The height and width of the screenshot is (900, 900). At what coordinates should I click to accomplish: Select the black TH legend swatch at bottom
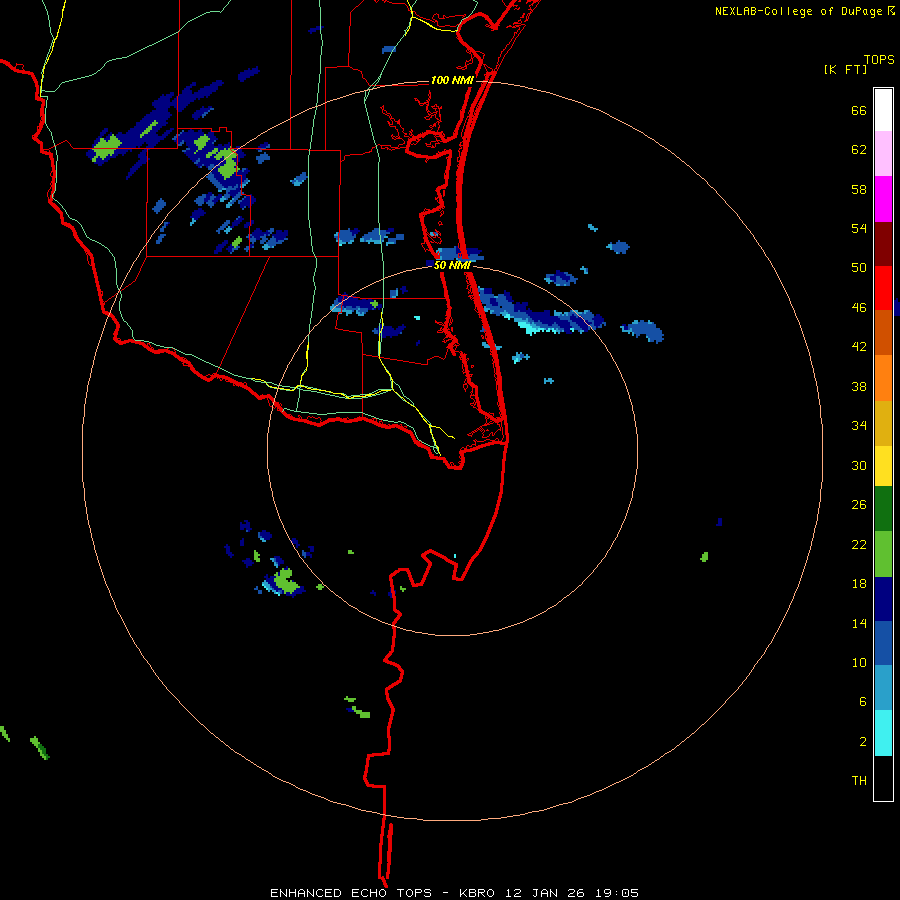[883, 778]
